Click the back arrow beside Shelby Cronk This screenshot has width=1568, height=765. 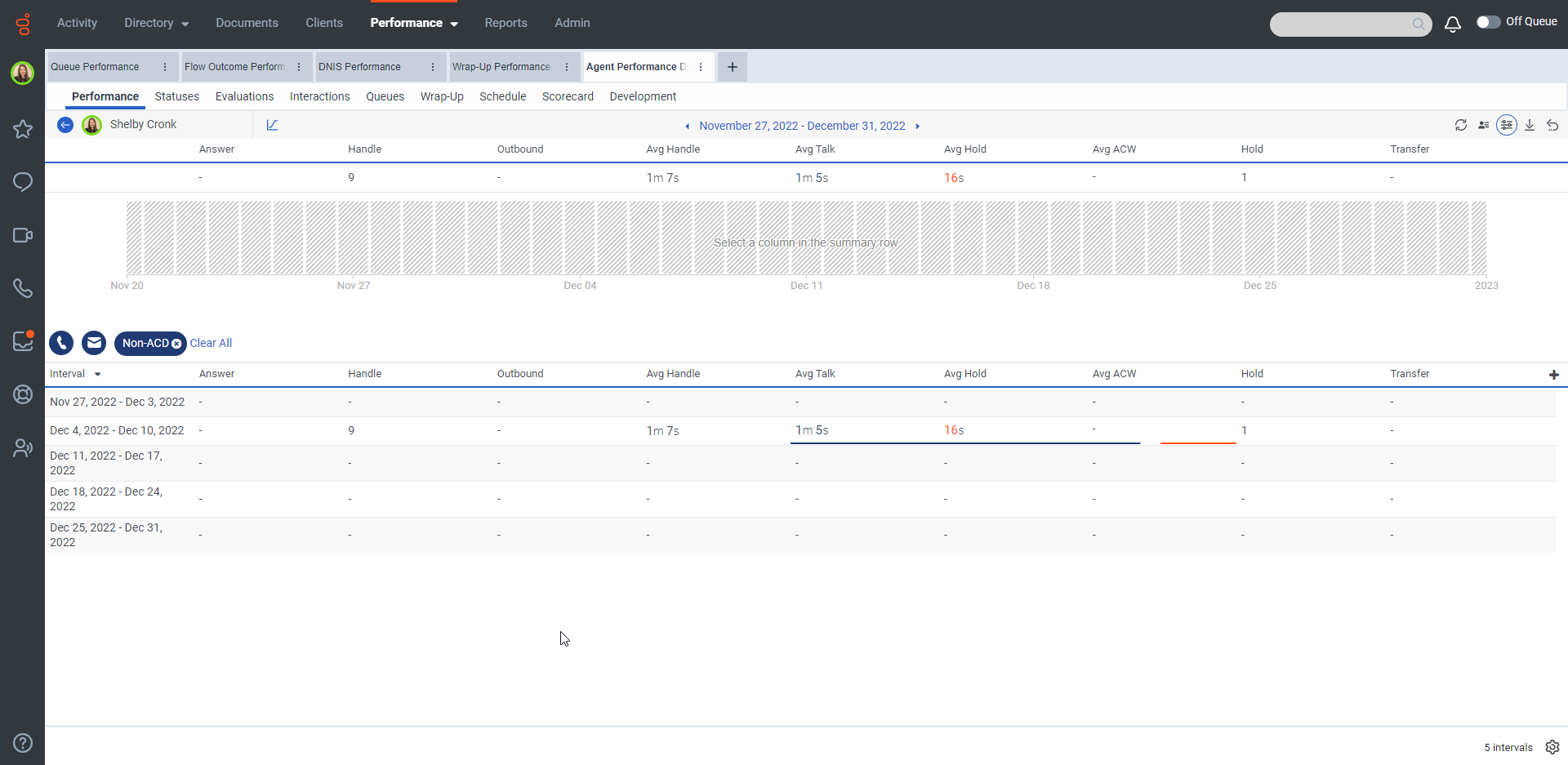[x=65, y=125]
